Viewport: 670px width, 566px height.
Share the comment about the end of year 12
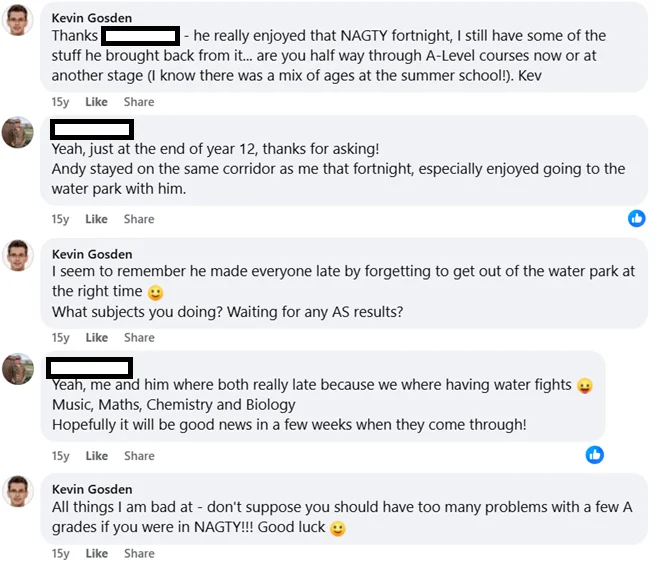coord(139,219)
